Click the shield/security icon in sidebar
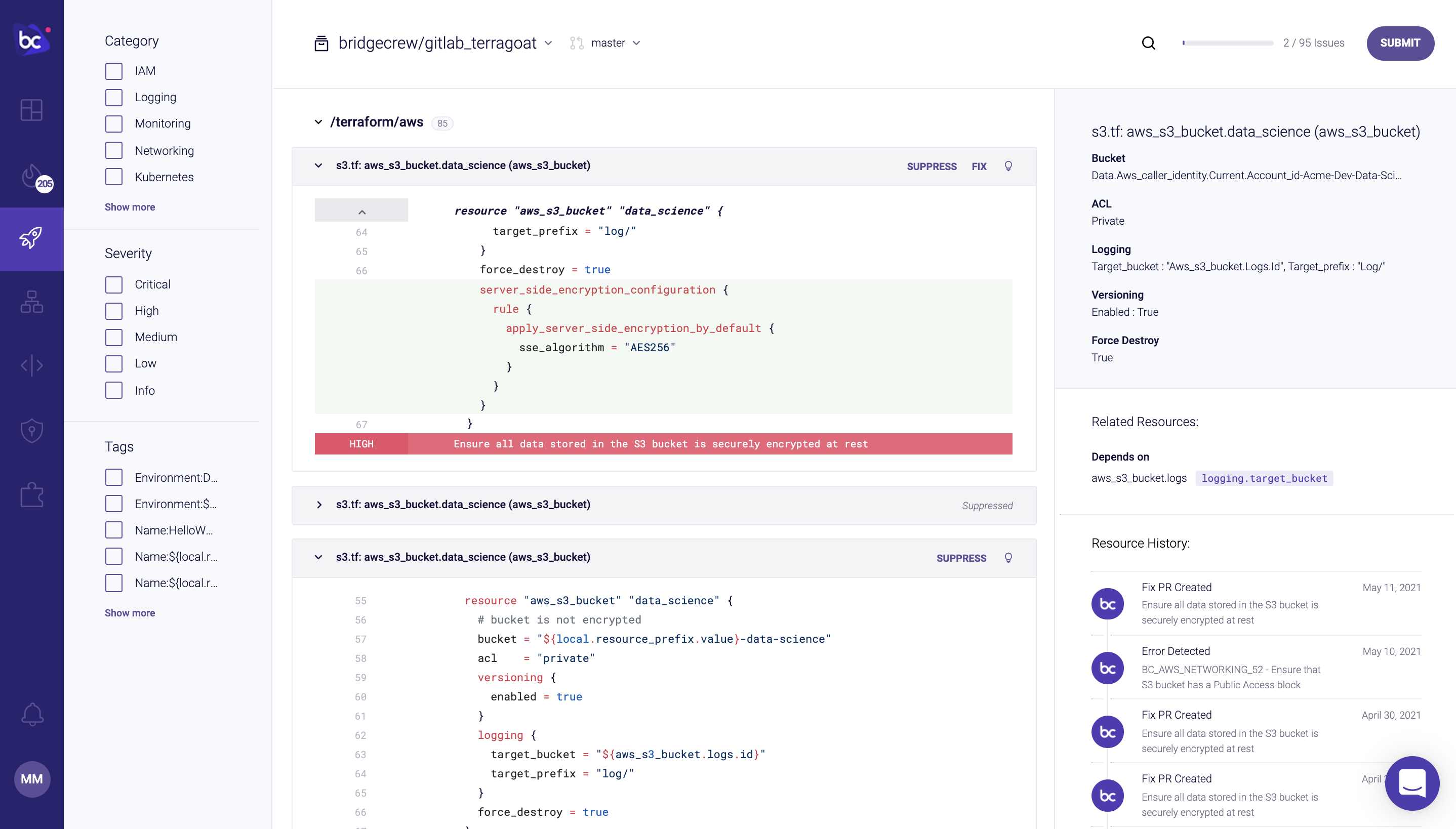Image resolution: width=1456 pixels, height=829 pixels. [x=31, y=431]
